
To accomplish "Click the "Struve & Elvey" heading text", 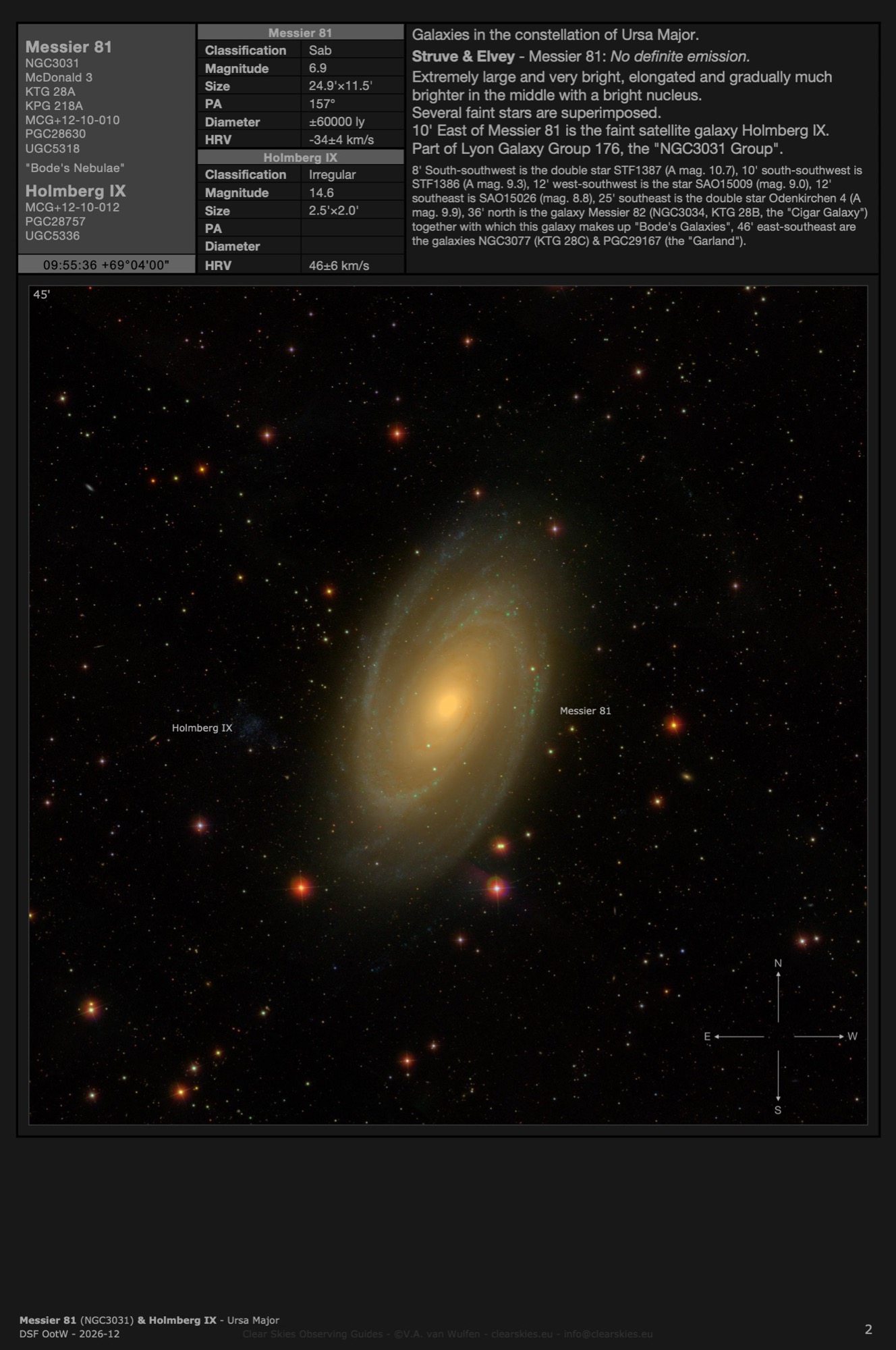I will (x=463, y=57).
